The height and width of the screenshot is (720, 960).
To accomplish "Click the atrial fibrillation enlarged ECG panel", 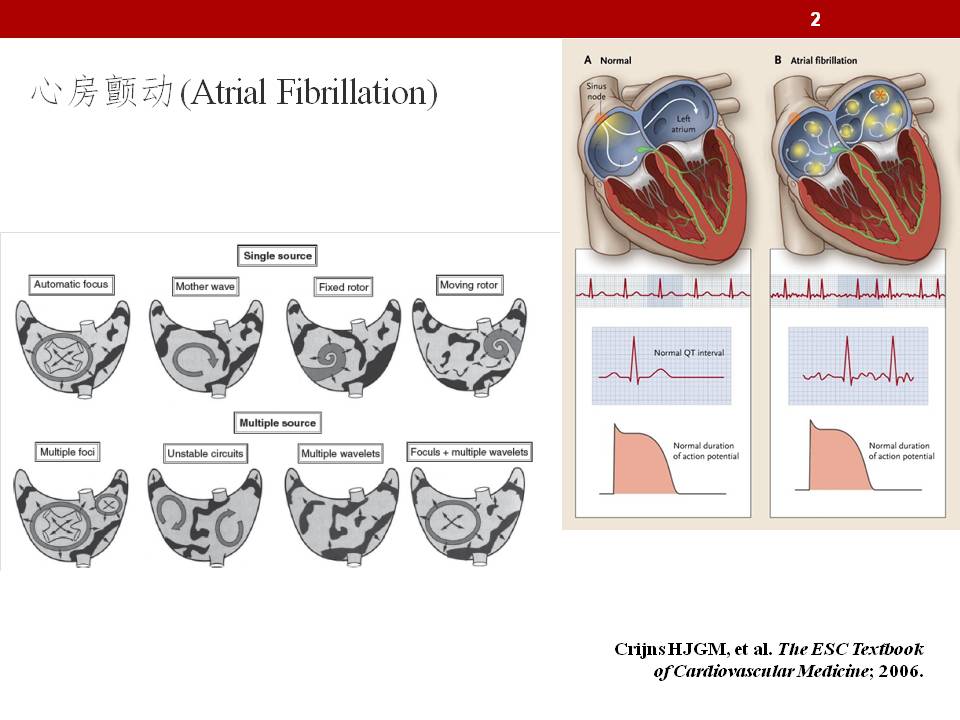I will coord(858,365).
